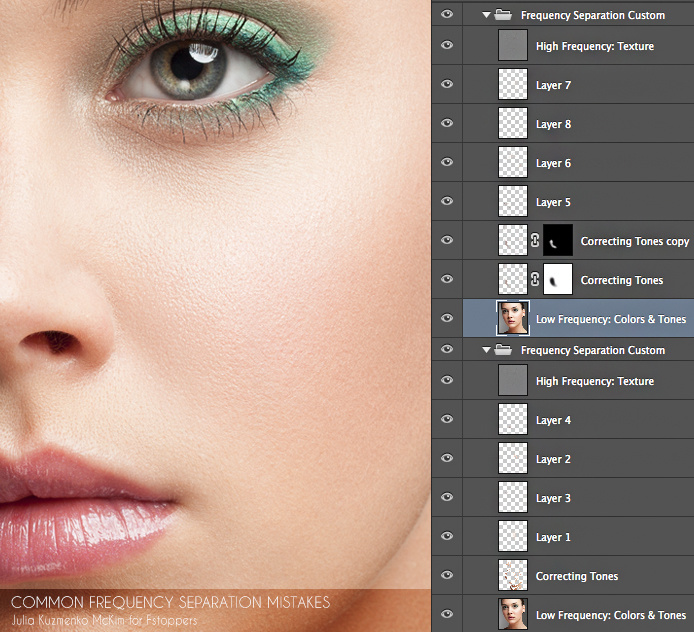Hide Layer 1 using the eye icon

[447, 536]
